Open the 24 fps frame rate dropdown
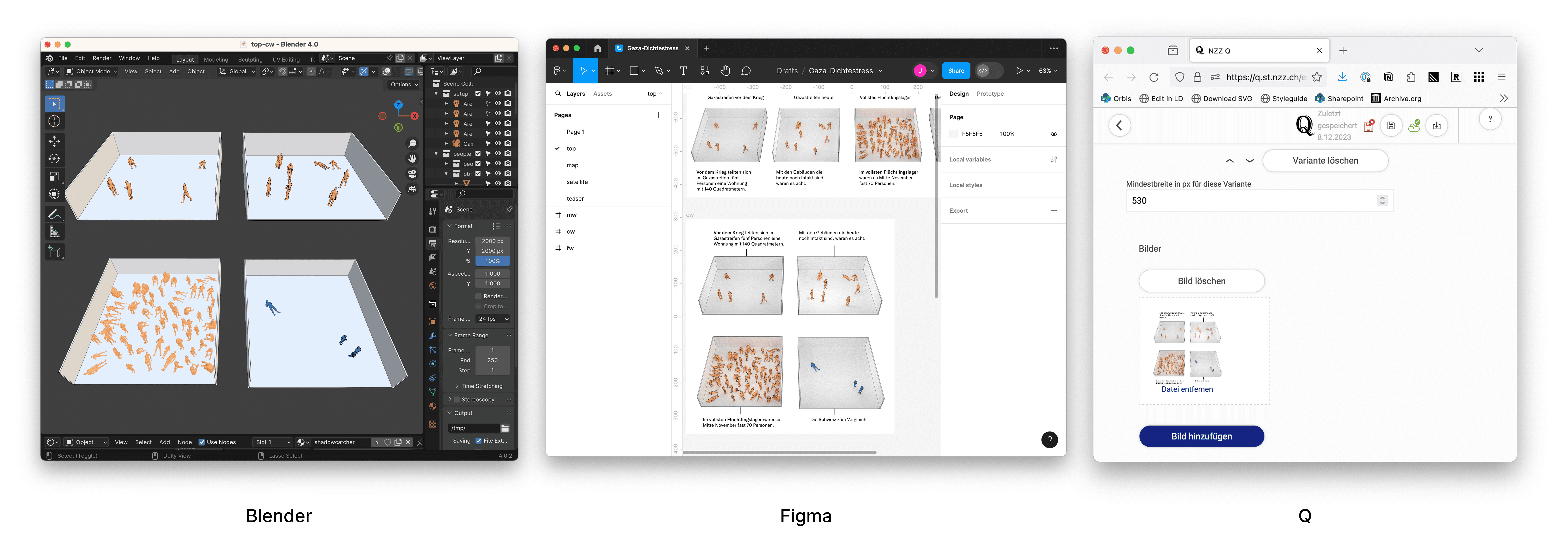 coord(493,319)
